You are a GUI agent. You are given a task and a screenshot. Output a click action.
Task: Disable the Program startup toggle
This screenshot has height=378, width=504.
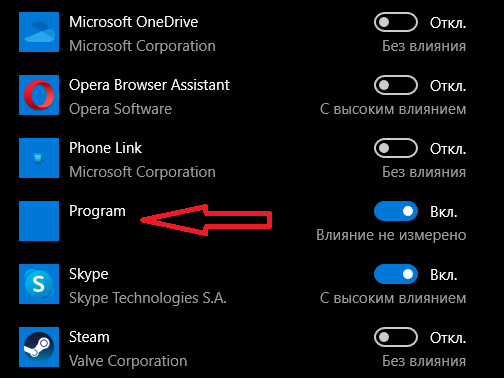tap(396, 211)
